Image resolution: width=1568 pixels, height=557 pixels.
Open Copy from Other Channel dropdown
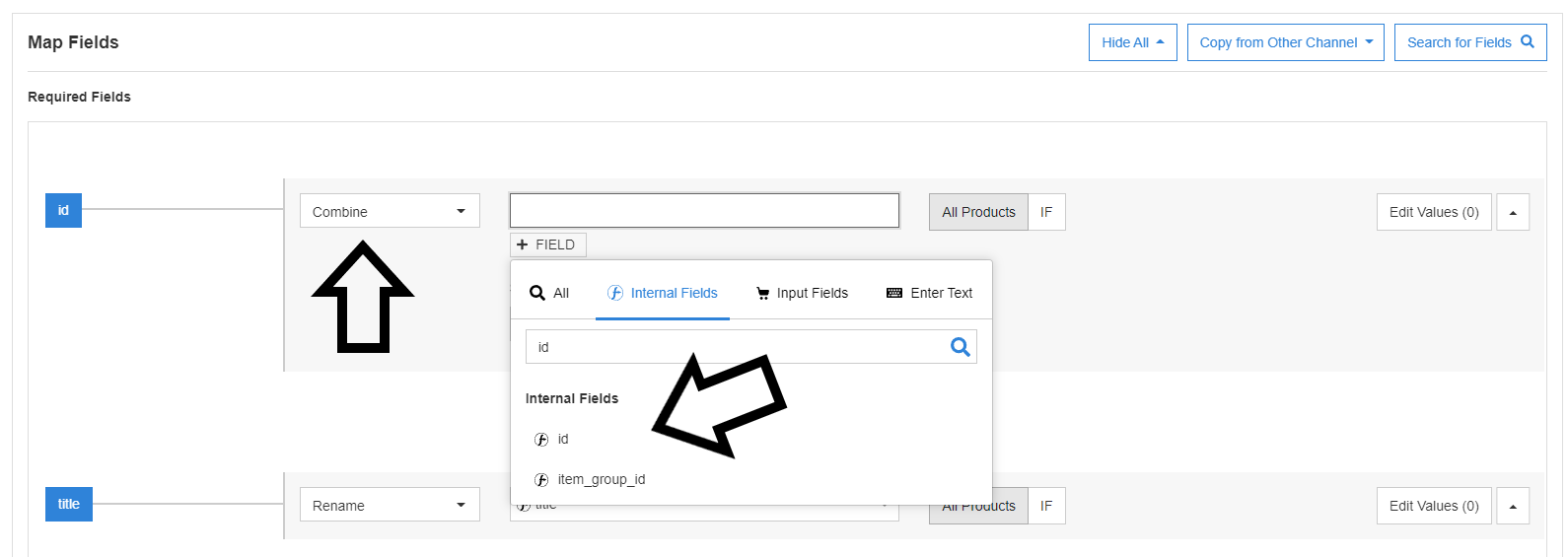1285,42
